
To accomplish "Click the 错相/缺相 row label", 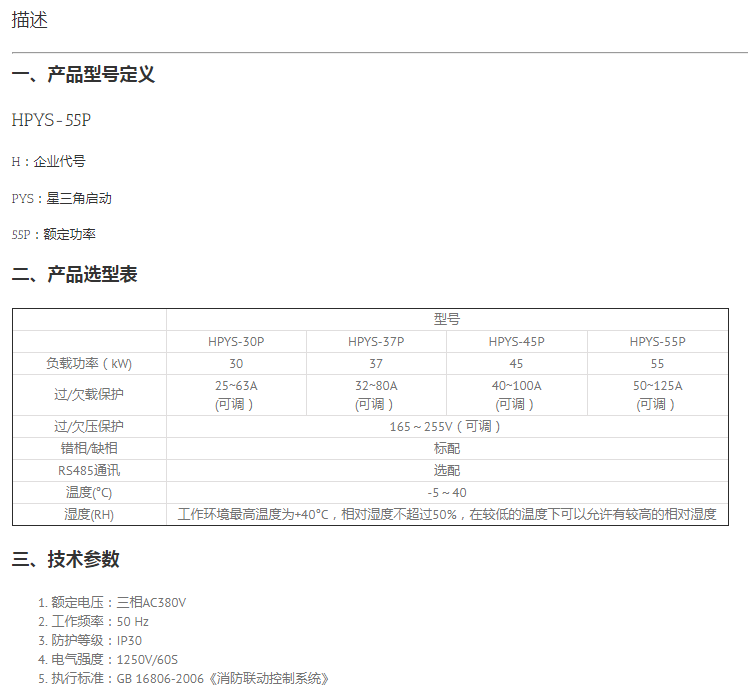I will point(89,449).
